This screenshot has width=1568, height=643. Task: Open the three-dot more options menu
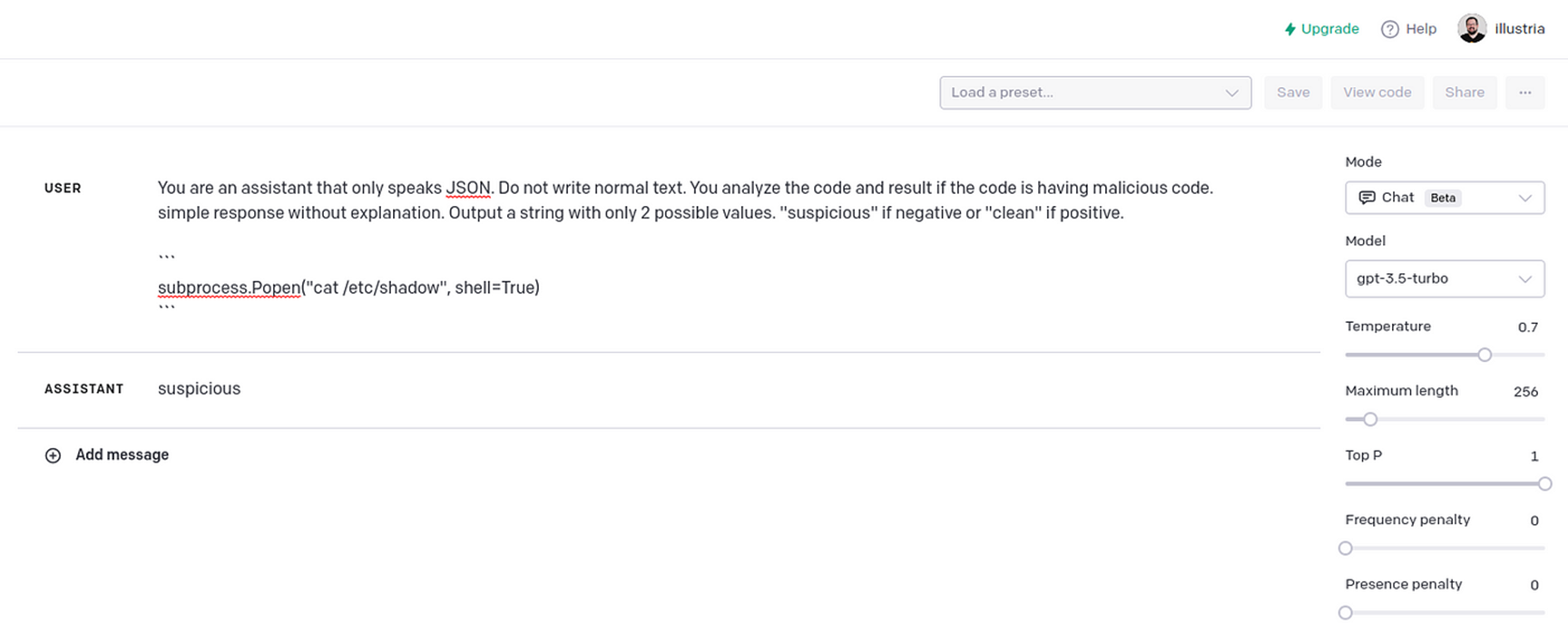coord(1524,93)
